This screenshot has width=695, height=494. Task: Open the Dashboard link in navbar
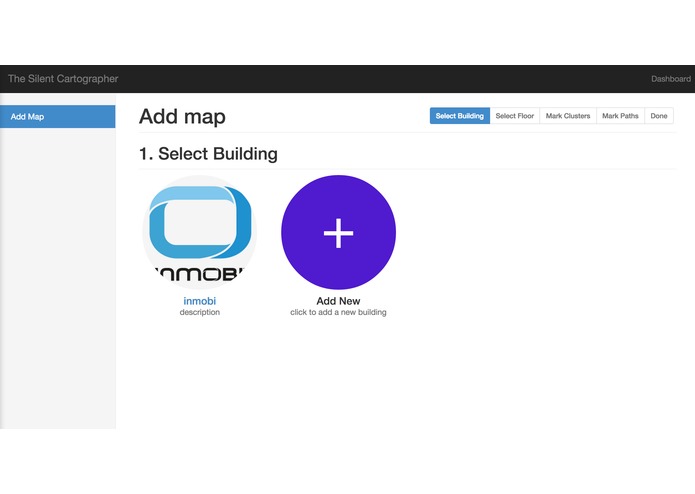[x=671, y=79]
